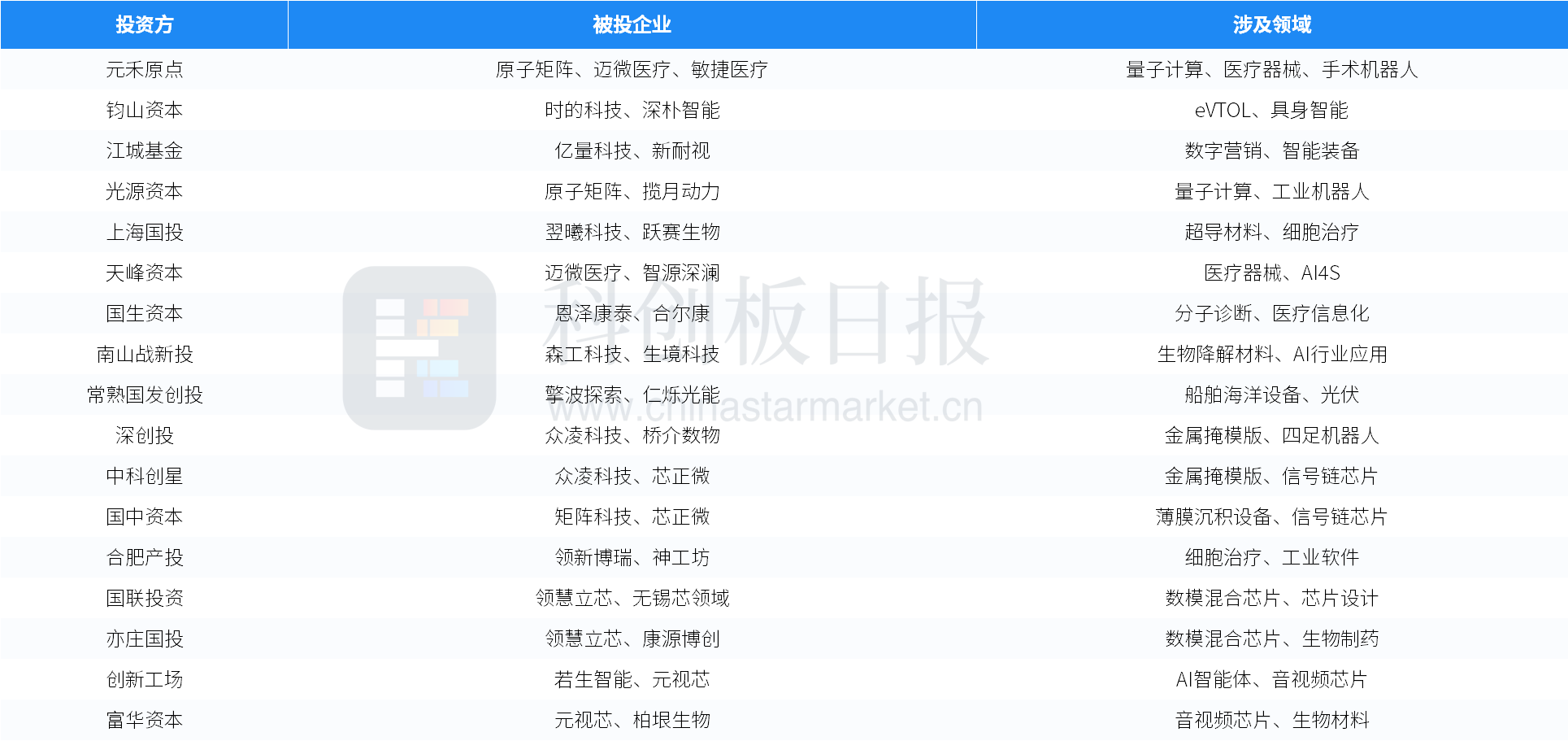Choose the cell 数字营销、智能装备
This screenshot has height=741, width=1568.
tap(1272, 150)
